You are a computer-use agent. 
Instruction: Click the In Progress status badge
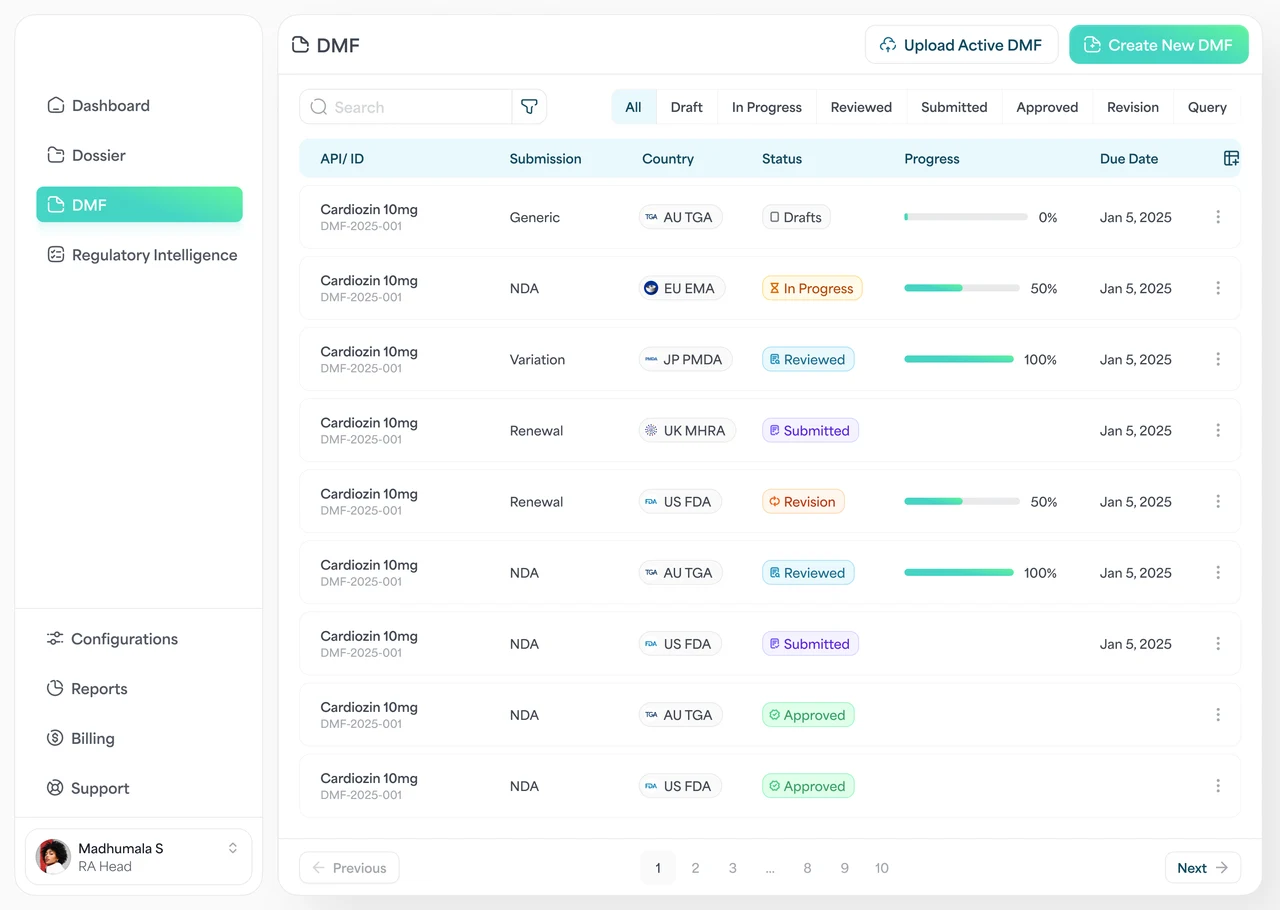(x=812, y=288)
